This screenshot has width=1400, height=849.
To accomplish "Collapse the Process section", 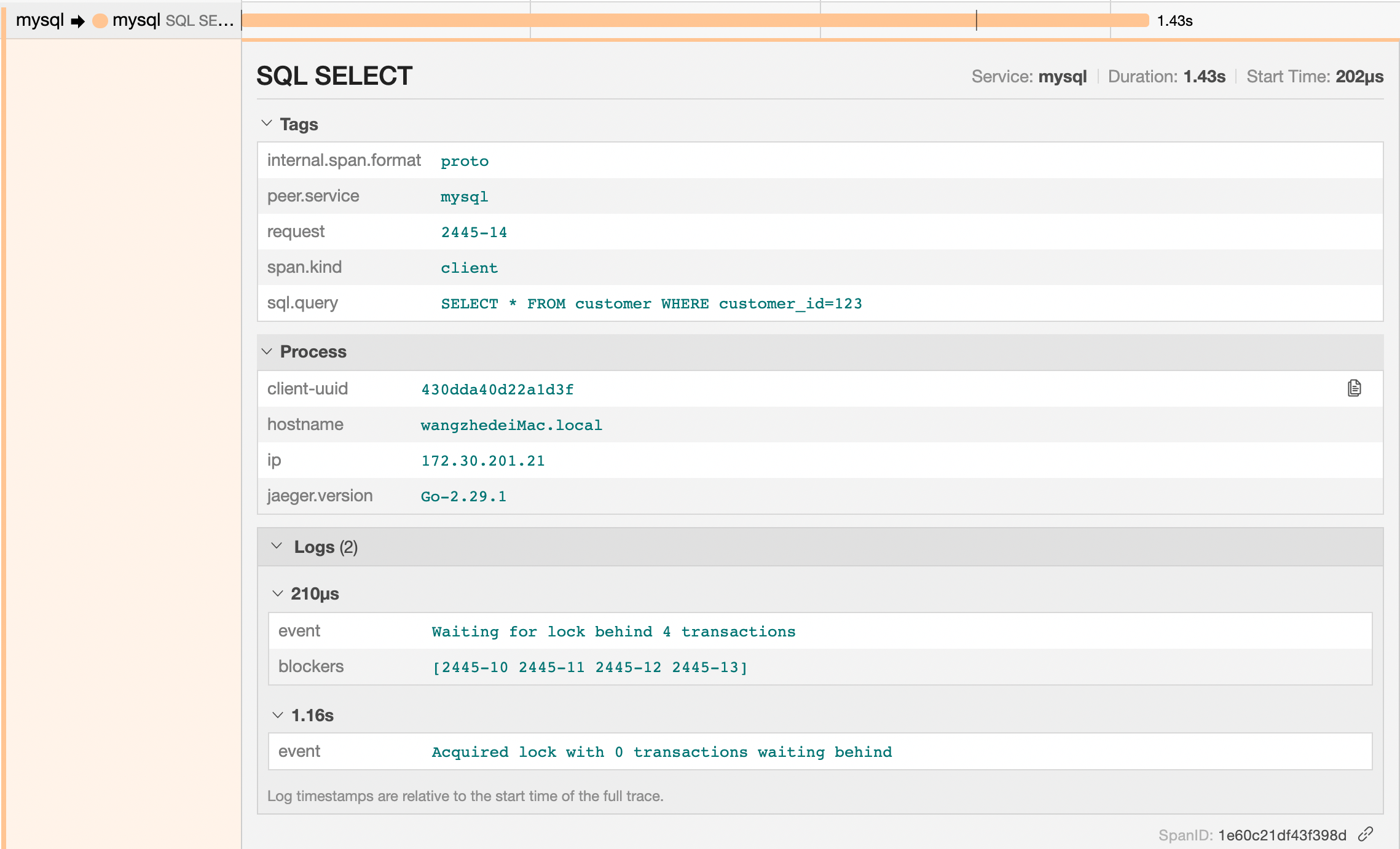I will click(312, 351).
